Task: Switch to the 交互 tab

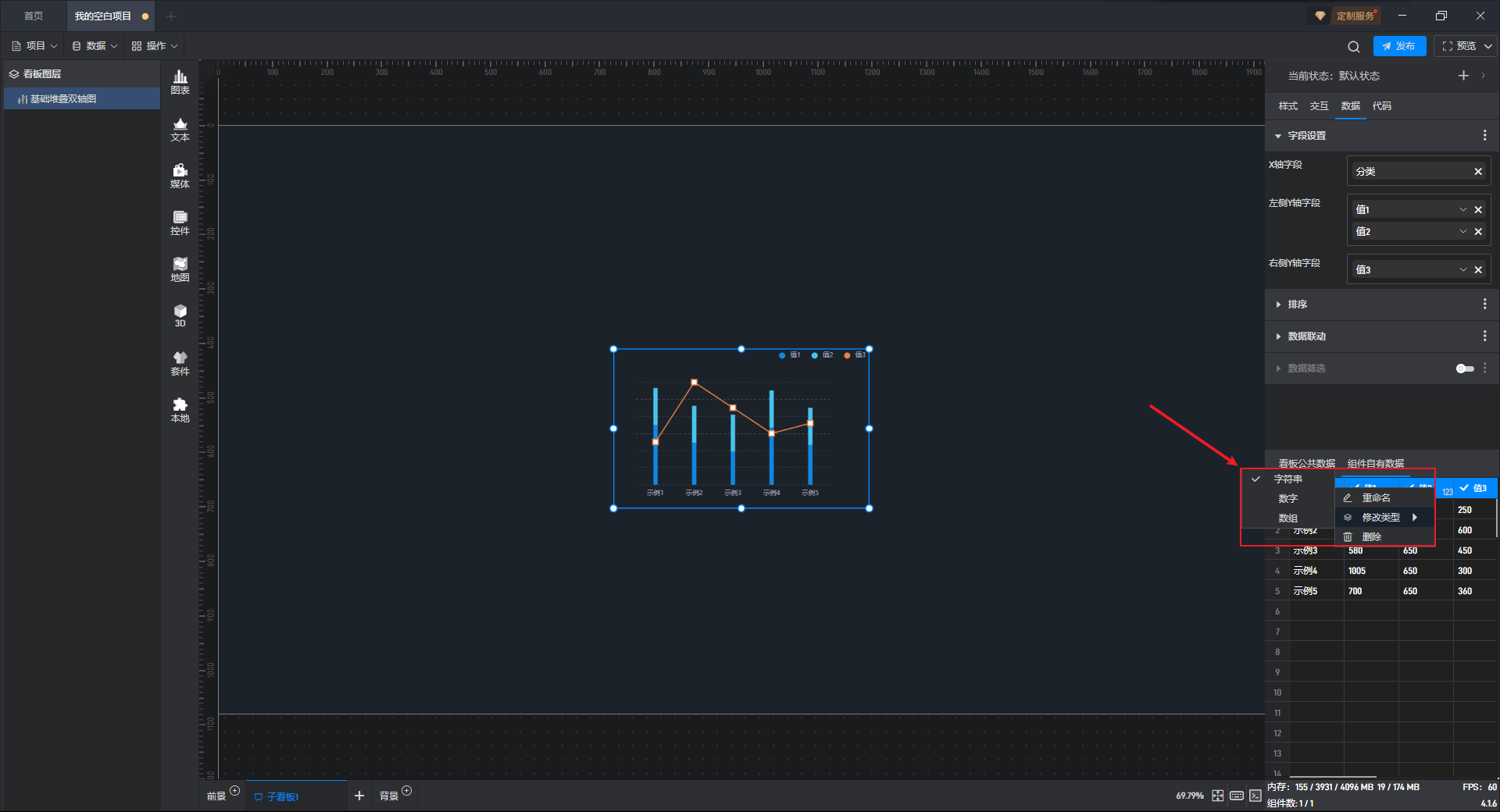Action: (1319, 106)
